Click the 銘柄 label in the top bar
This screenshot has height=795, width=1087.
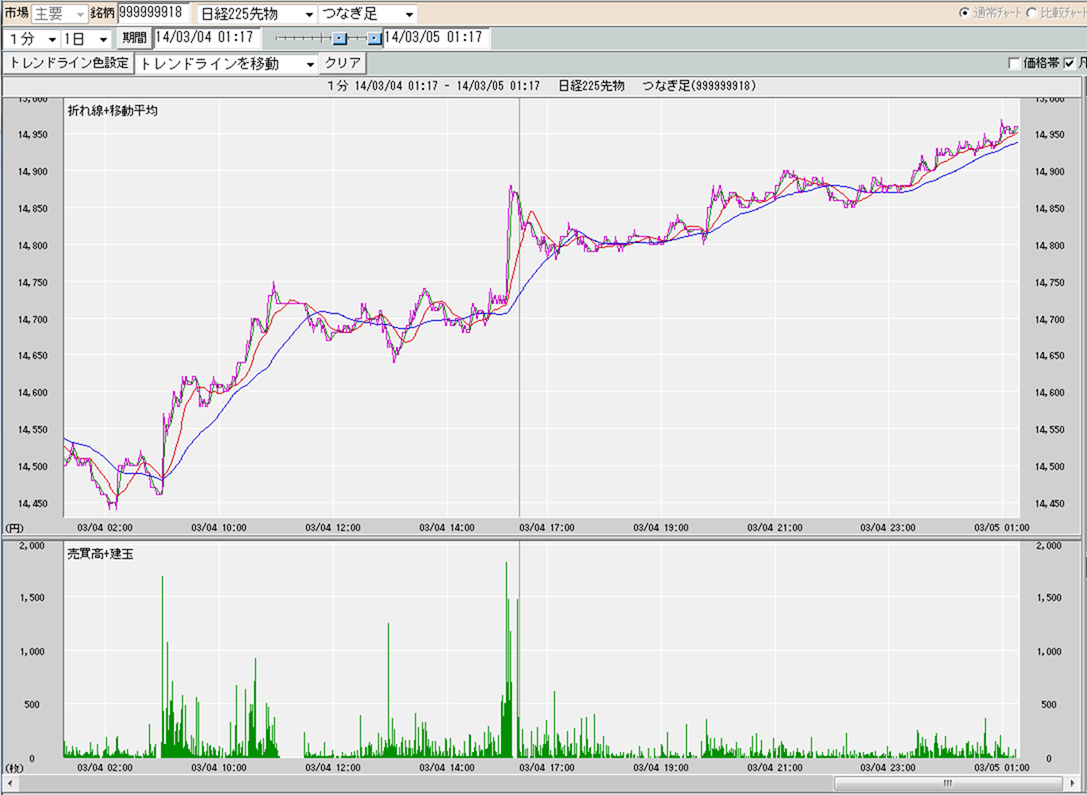point(103,13)
